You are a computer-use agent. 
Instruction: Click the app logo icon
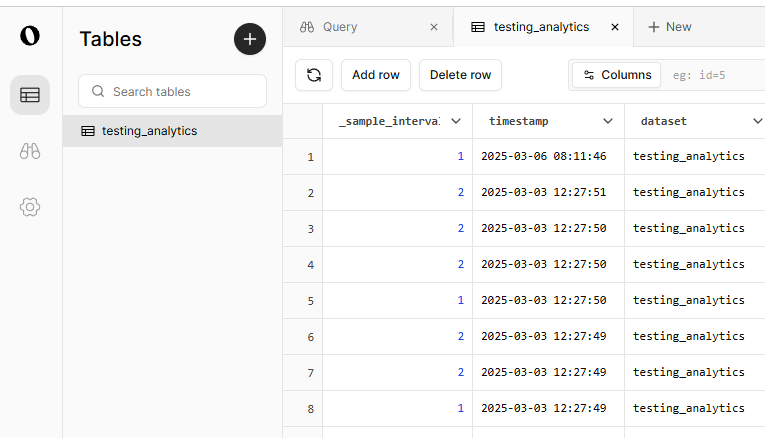pos(30,36)
